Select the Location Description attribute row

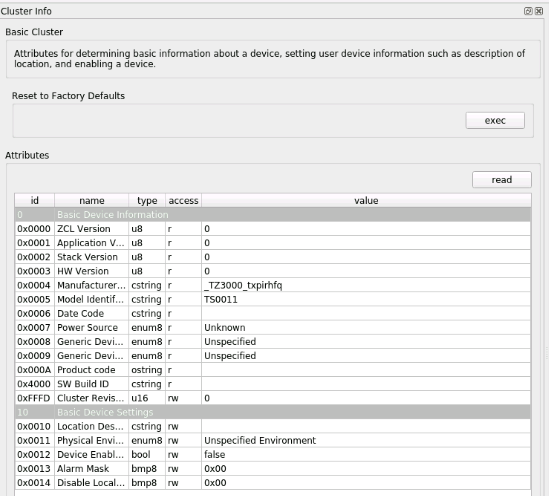pyautogui.click(x=273, y=426)
